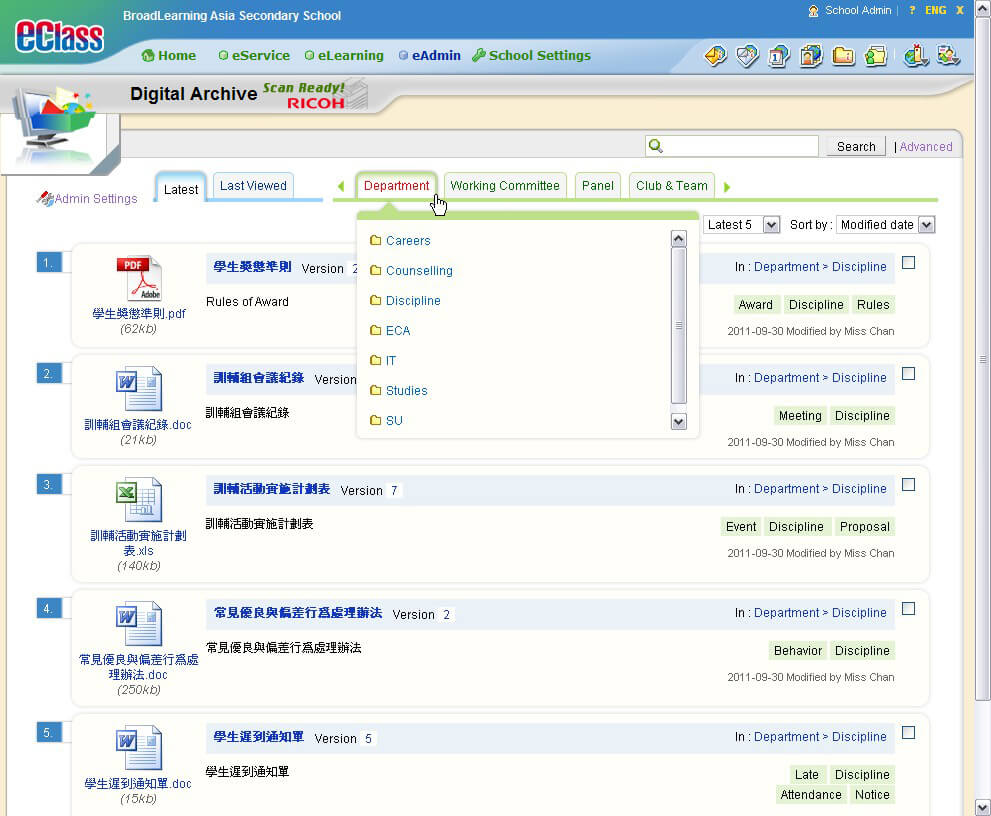Tick the checkbox for the first document
This screenshot has height=816, width=991.
click(908, 263)
